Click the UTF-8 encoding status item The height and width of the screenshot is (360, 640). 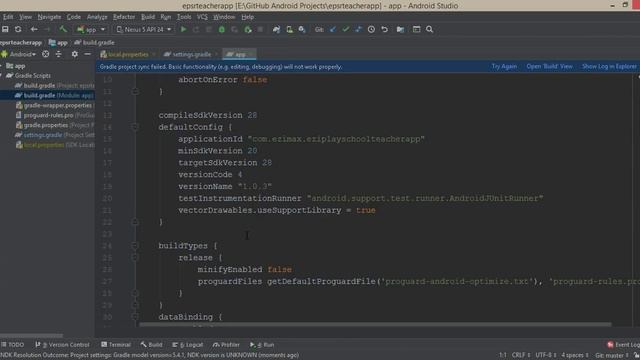click(x=546, y=355)
